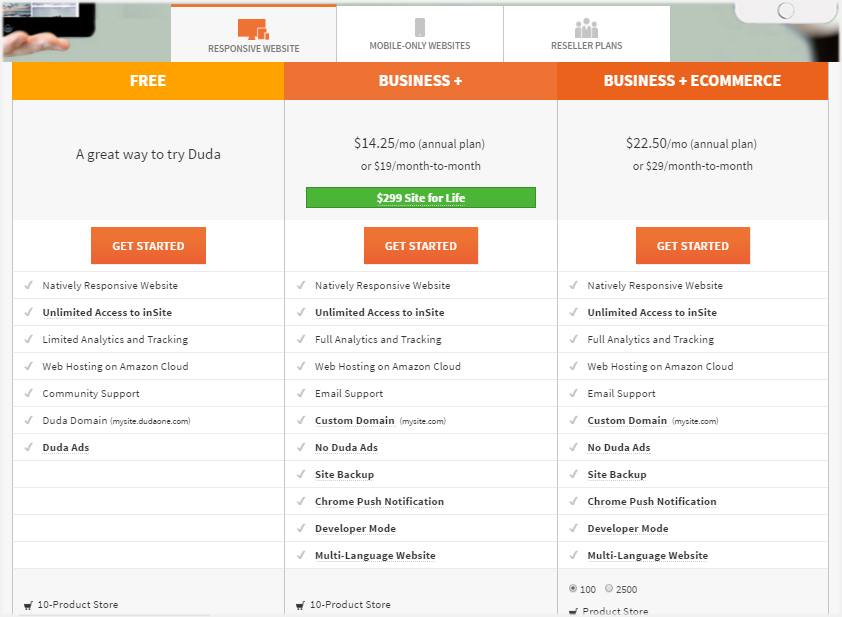The height and width of the screenshot is (617, 842).
Task: Click Web Hosting on Amazon Cloud in Business + plan
Action: [388, 366]
